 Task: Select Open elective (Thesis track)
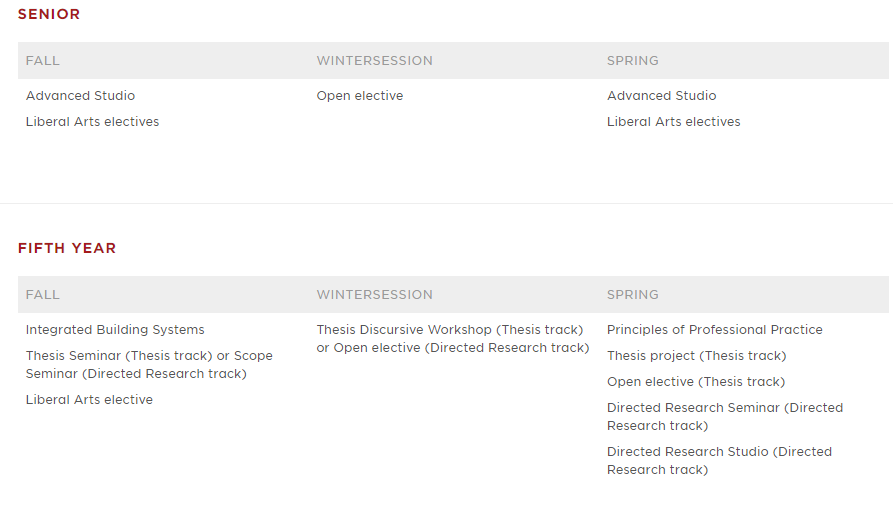(696, 382)
